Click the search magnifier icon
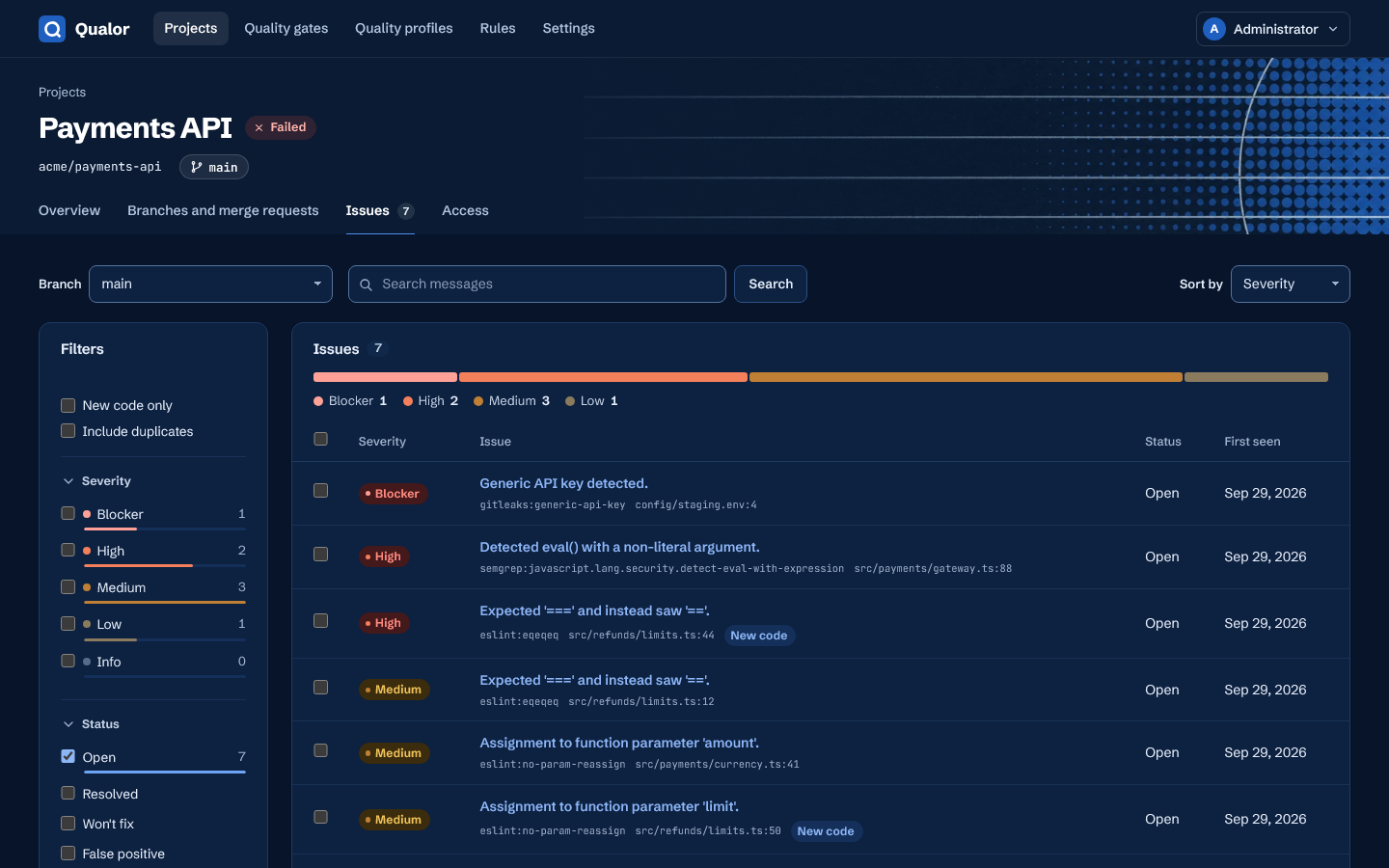The height and width of the screenshot is (868, 1389). [367, 285]
